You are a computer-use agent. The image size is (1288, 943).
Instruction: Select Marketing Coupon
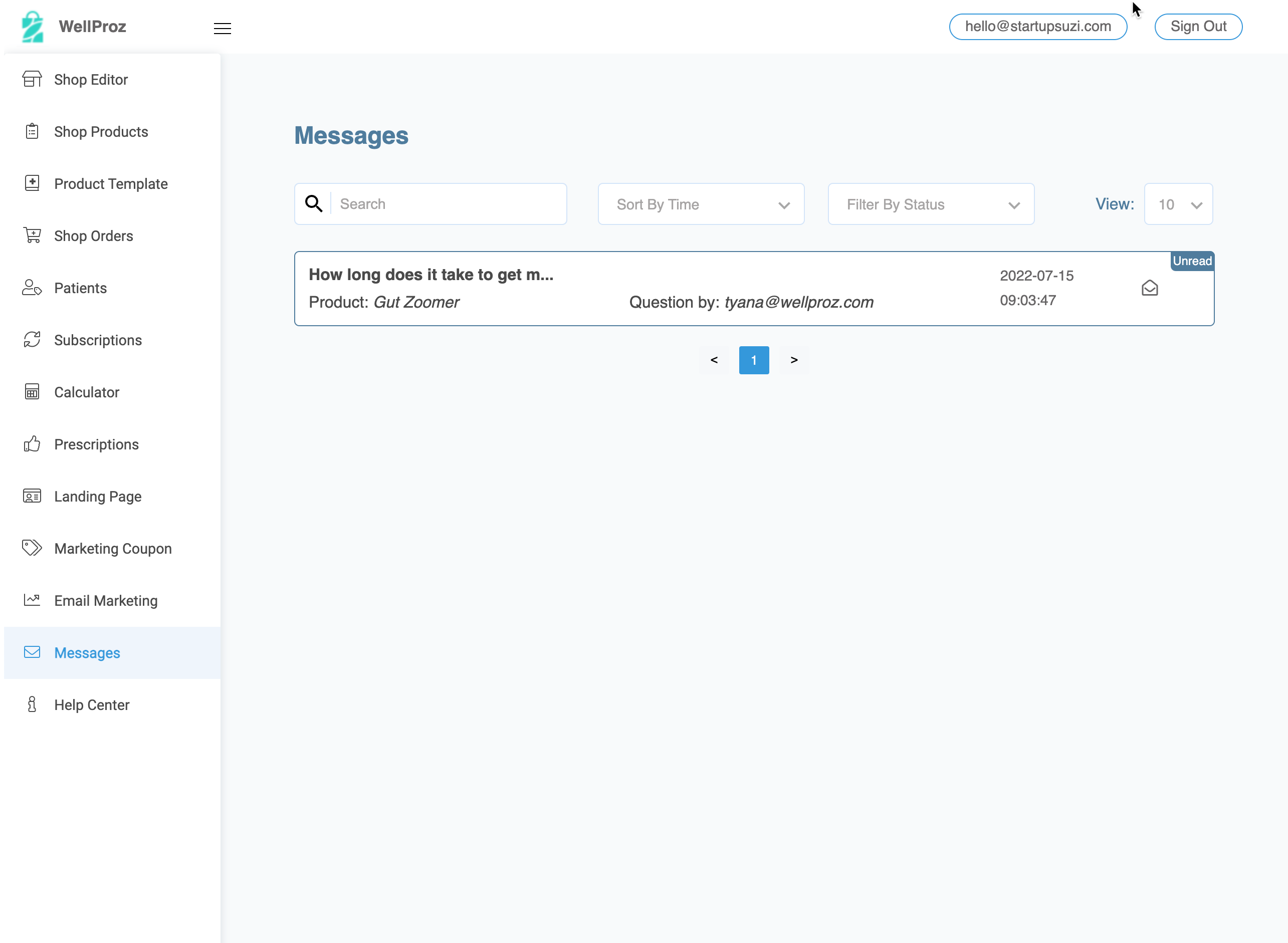(112, 549)
